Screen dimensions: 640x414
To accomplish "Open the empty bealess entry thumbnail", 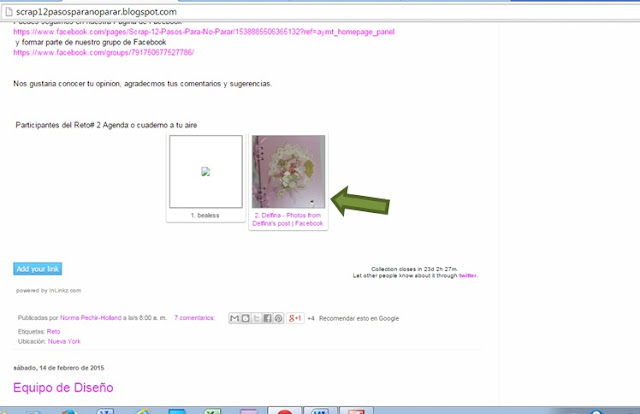I will [206, 171].
